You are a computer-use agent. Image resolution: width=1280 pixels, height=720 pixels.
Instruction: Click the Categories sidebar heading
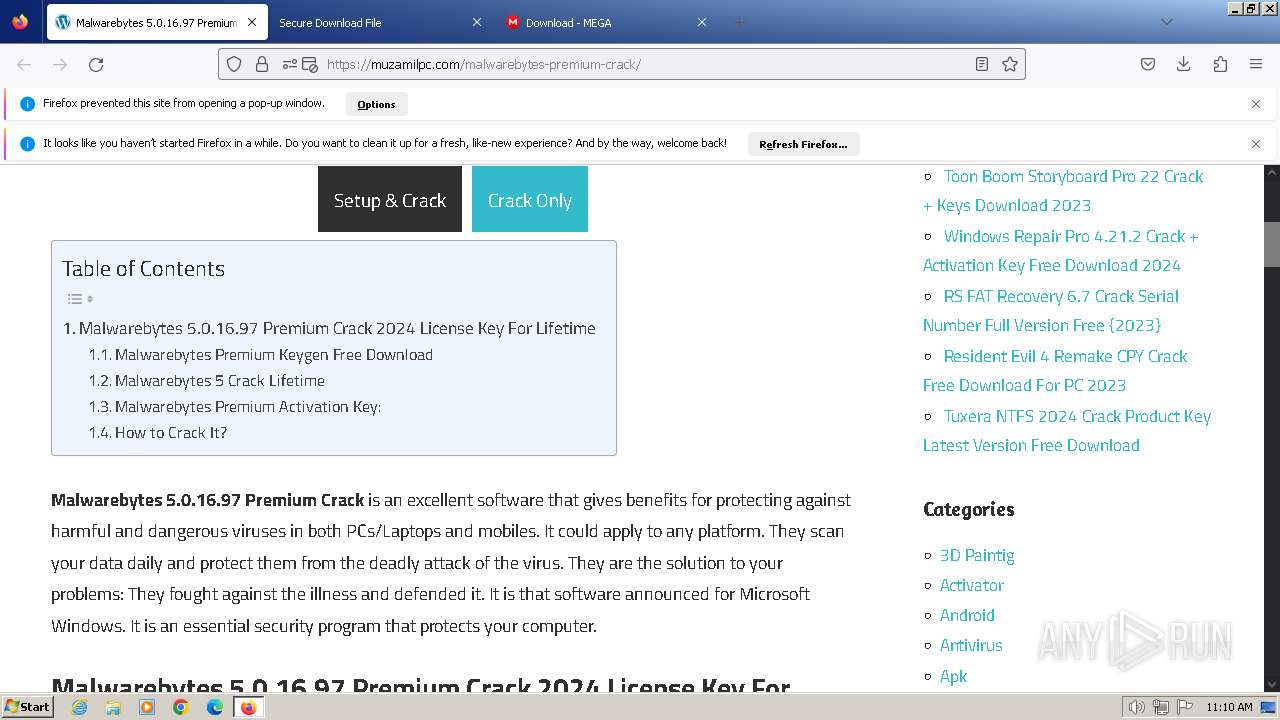click(968, 509)
